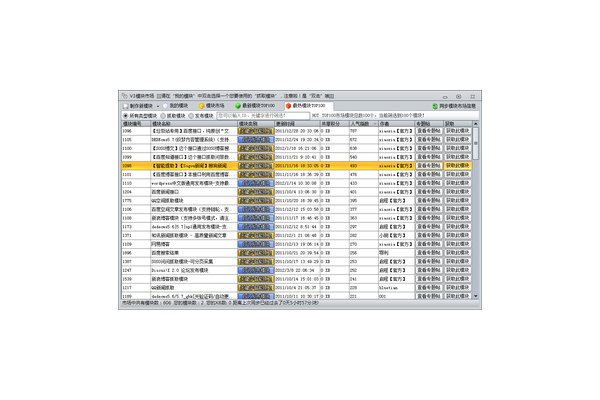The width and height of the screenshot is (600, 400).
Task: Click the red icon on 最热模块TOP100 tab
Action: [289, 105]
